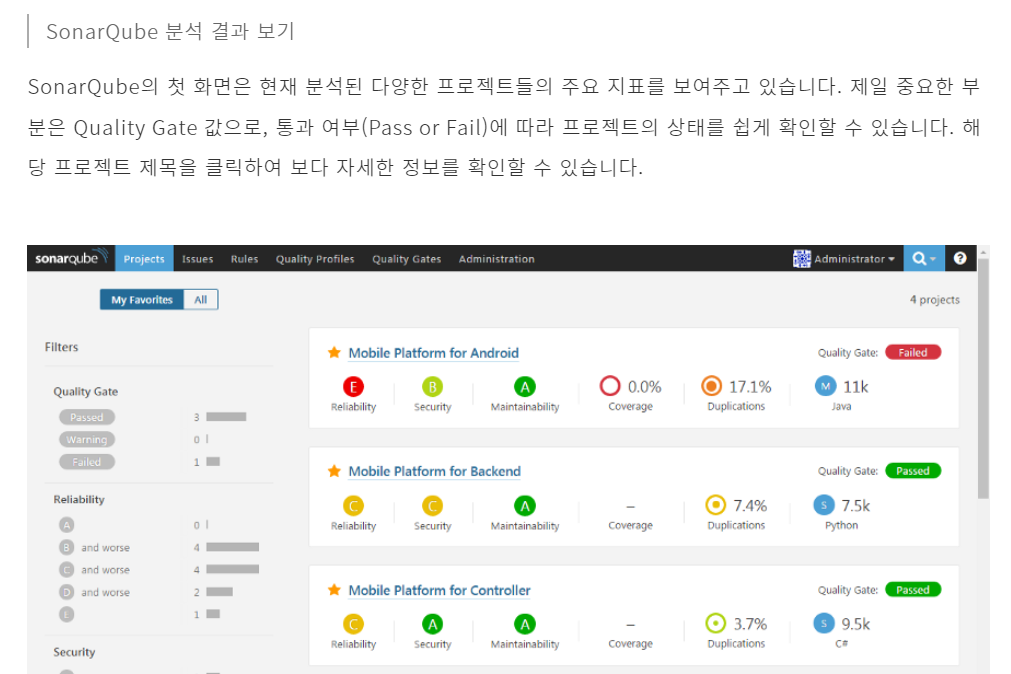The height and width of the screenshot is (674, 1011).
Task: Open Mobile Platform for Controller project
Action: click(439, 590)
